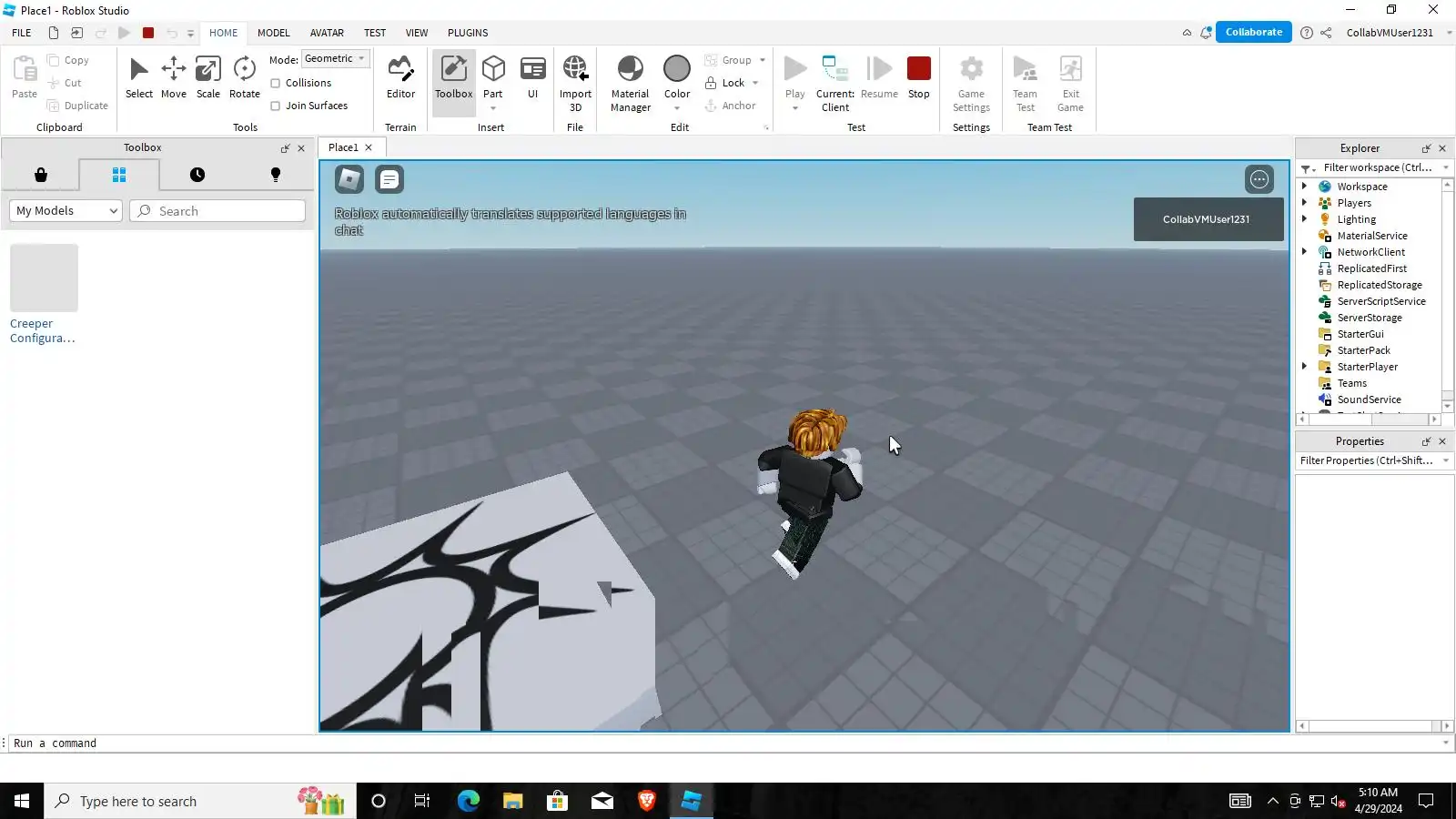Open the viewport more options button
Viewport: 1456px width, 819px height.
point(1259,179)
